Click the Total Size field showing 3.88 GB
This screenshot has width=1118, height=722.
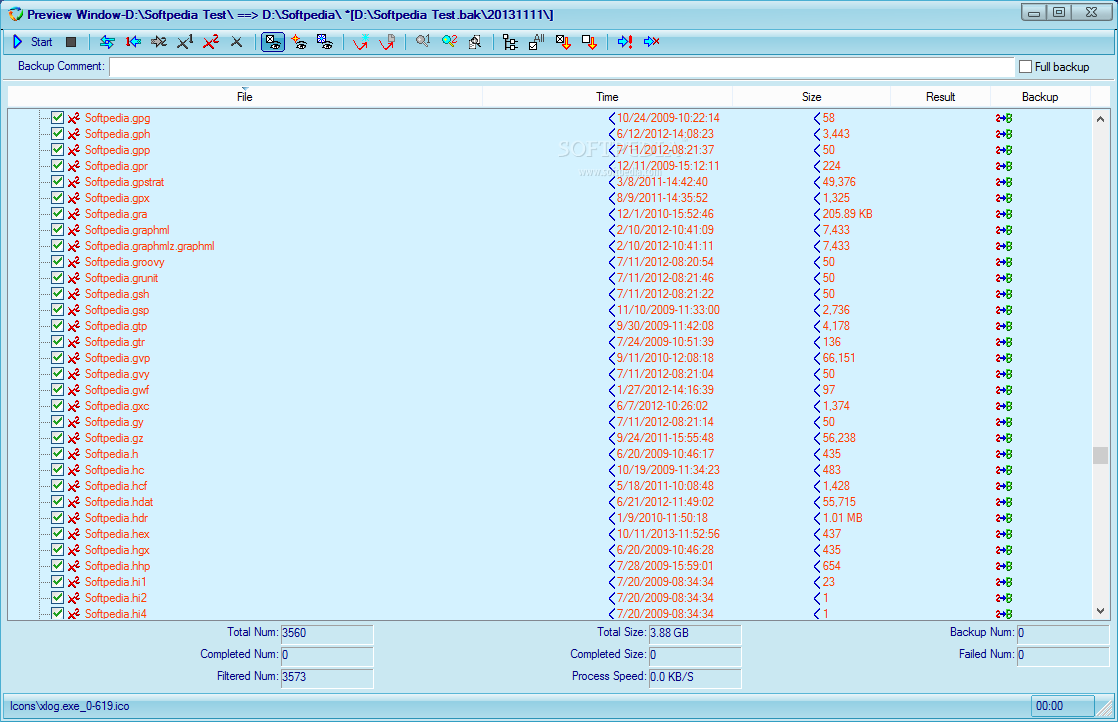pyautogui.click(x=695, y=633)
